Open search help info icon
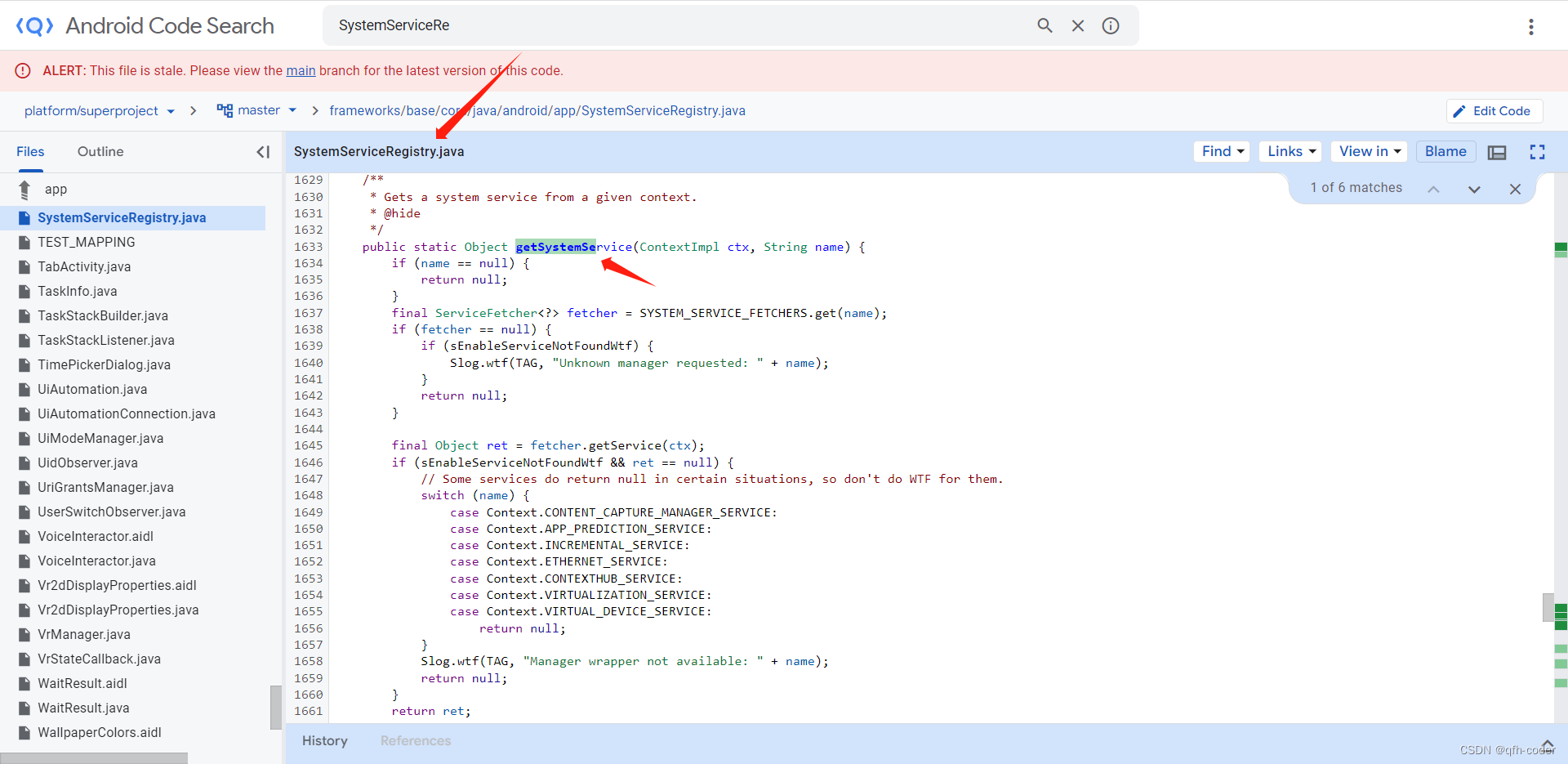Screen dimensions: 1568x764 click(1111, 25)
